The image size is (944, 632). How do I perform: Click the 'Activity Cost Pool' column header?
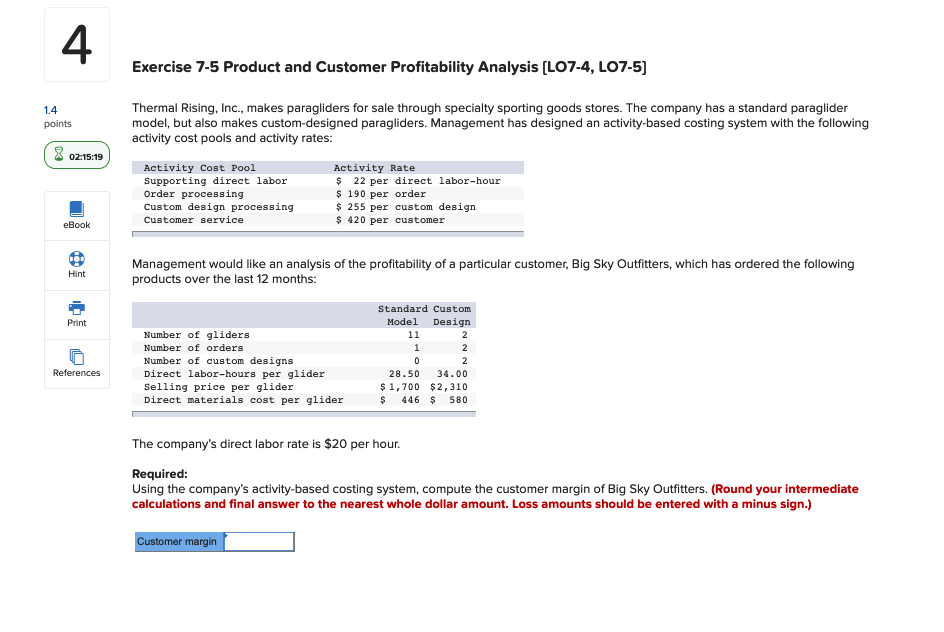point(199,168)
